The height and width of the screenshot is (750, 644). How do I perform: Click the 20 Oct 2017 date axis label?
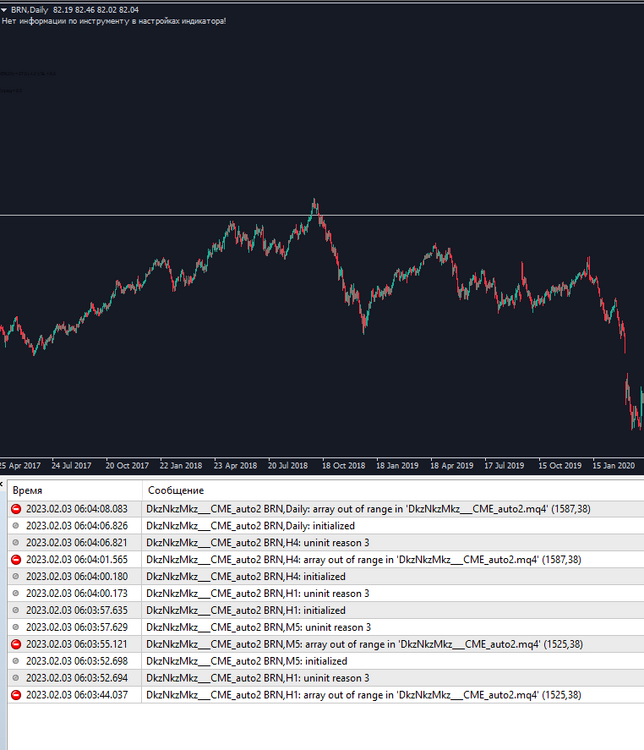pos(127,465)
